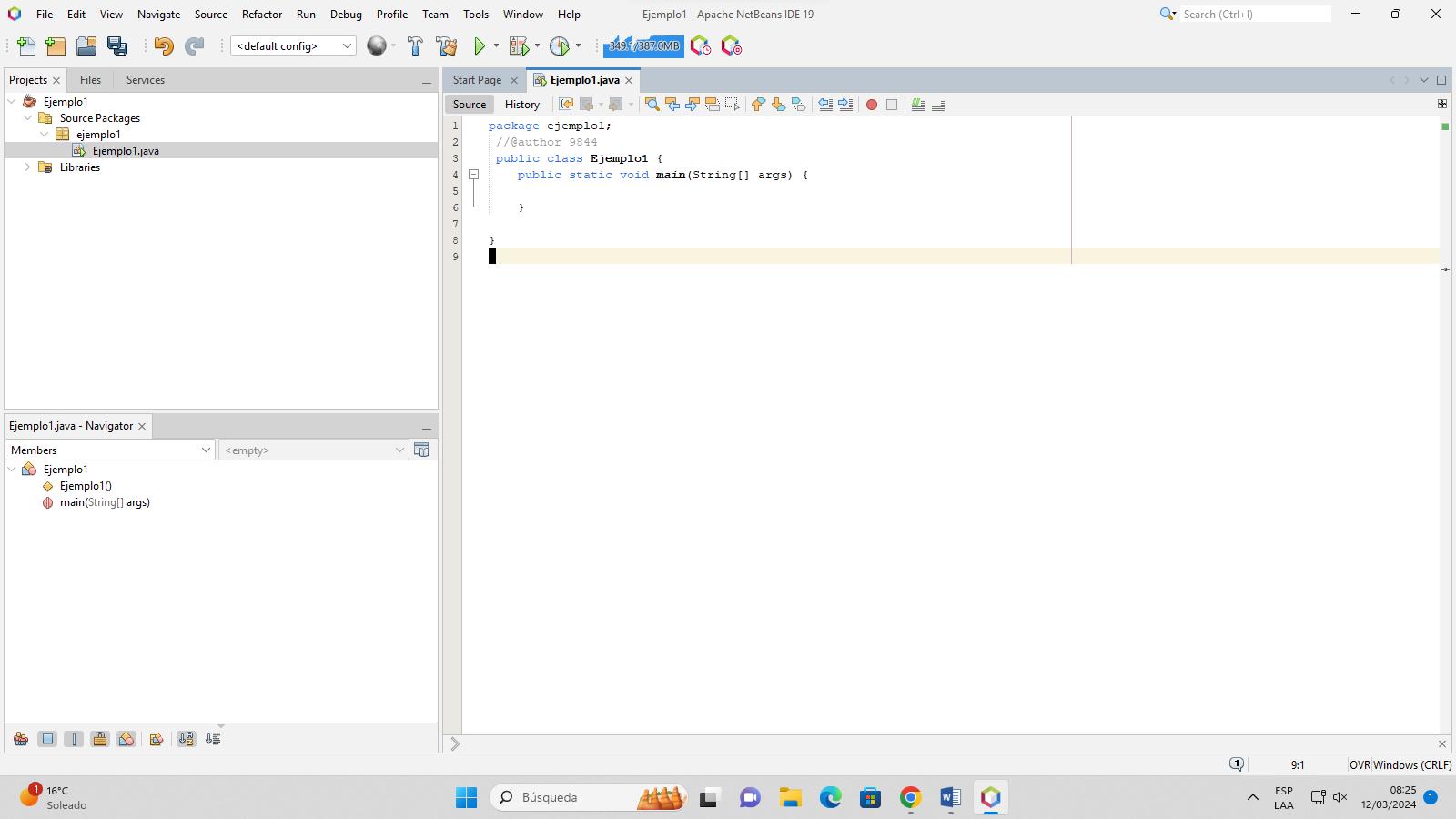Click the New File toolbar icon
This screenshot has height=819, width=1456.
pyautogui.click(x=26, y=46)
